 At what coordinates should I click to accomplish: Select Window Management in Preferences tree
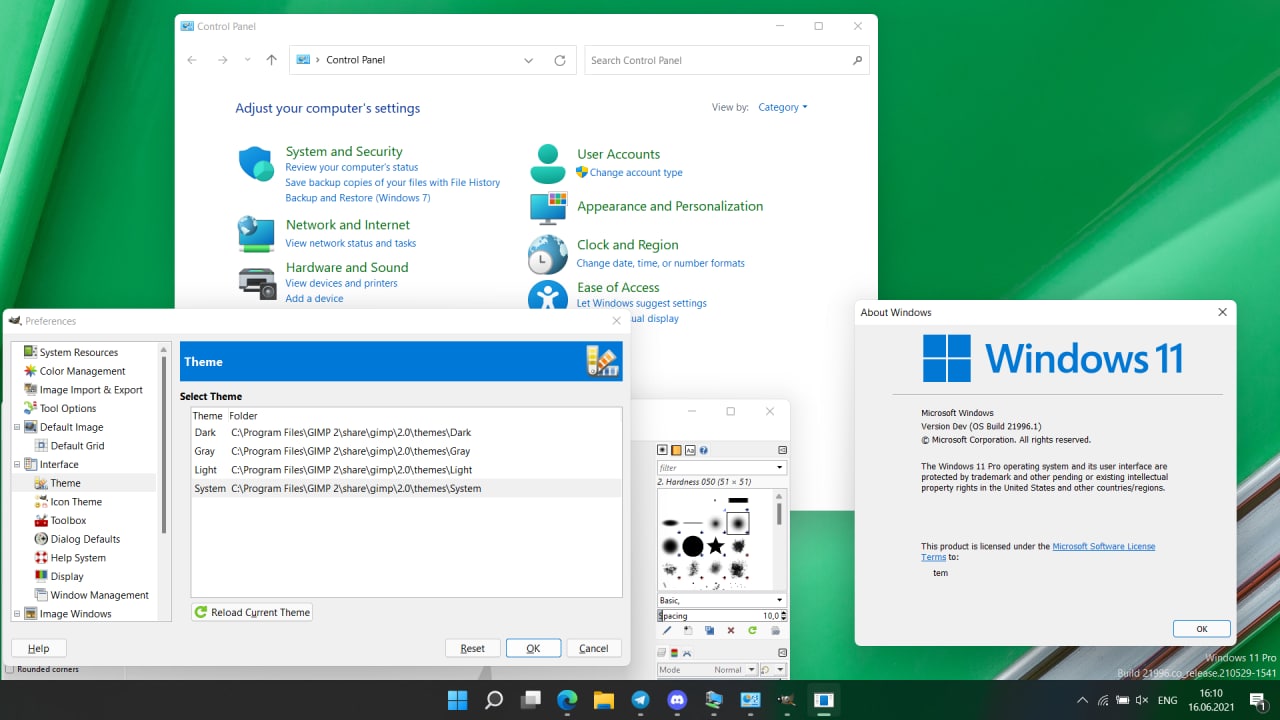99,595
